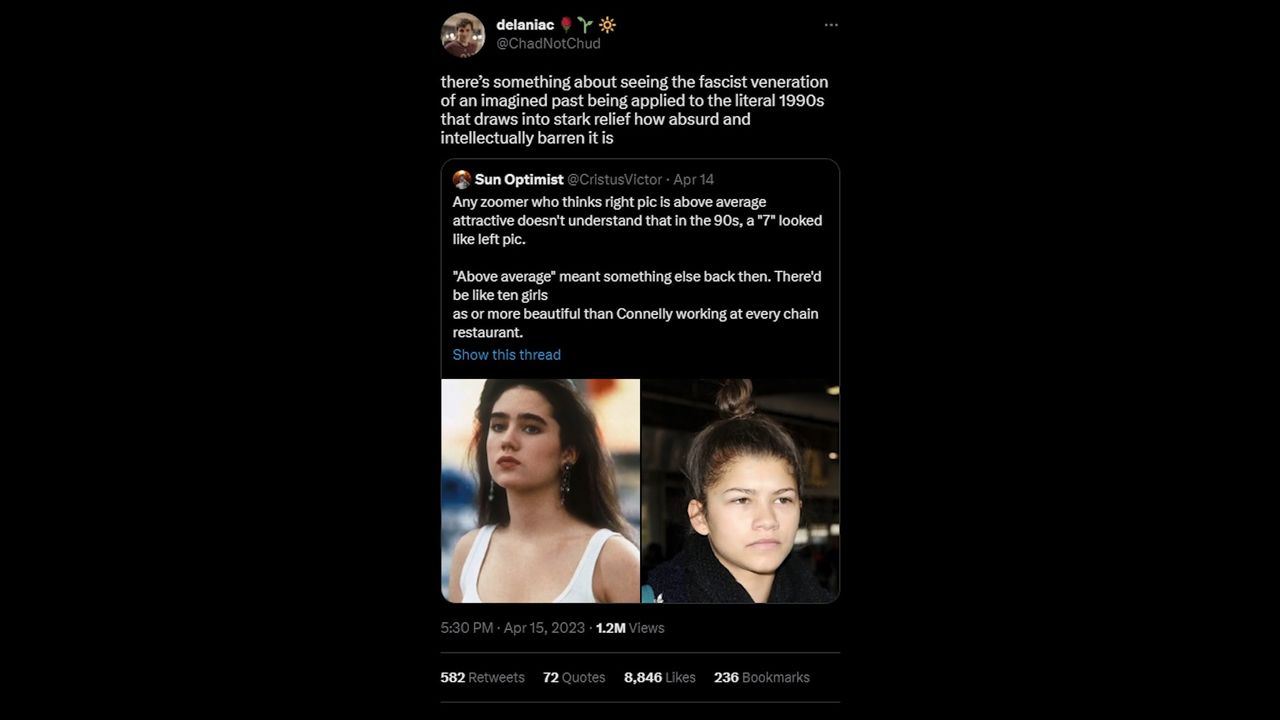Click the rose emoji beside delaniac's name
1280x720 pixels.
click(x=566, y=25)
